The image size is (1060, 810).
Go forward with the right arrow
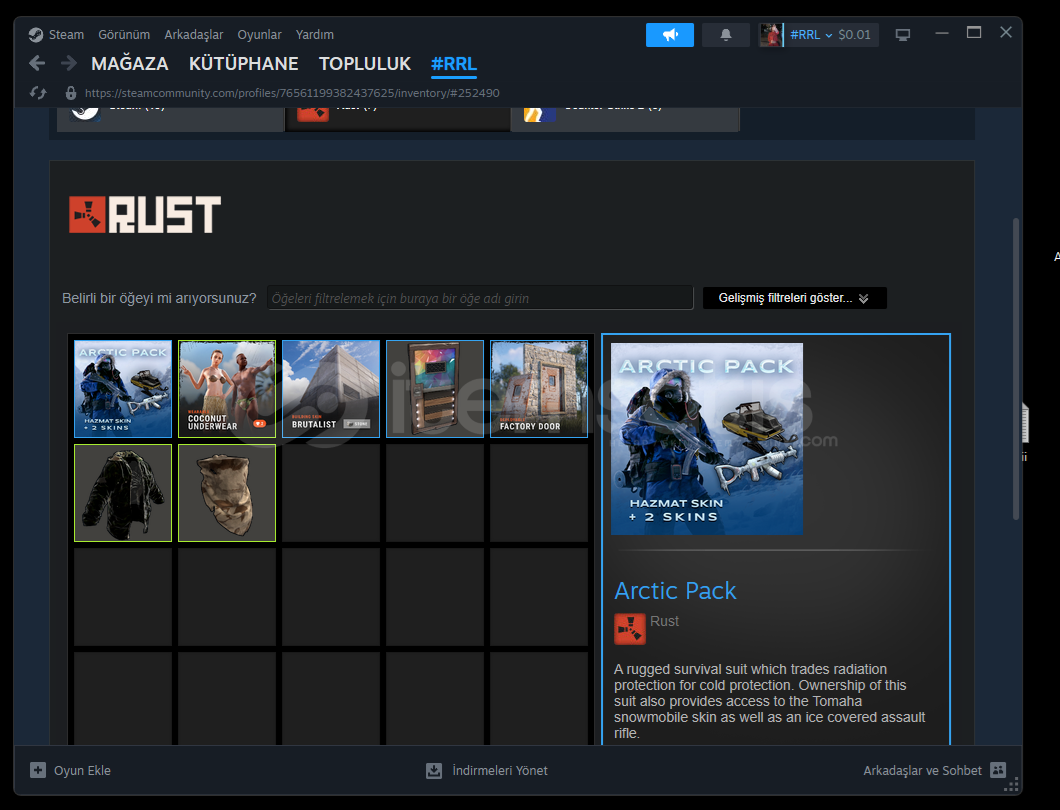(x=68, y=64)
